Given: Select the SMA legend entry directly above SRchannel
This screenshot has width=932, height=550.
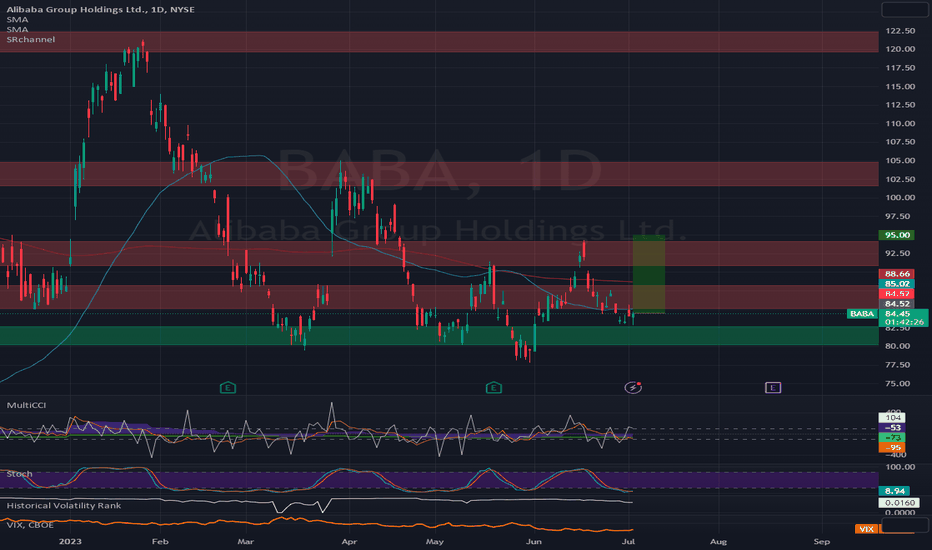Looking at the screenshot, I should click(17, 29).
